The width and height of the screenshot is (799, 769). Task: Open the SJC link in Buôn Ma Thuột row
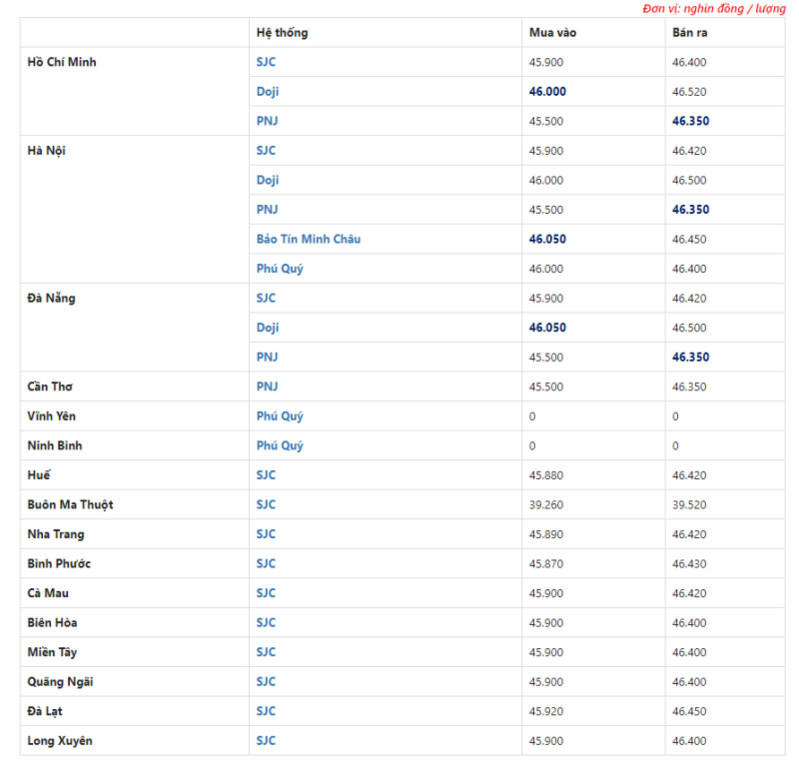pyautogui.click(x=265, y=505)
